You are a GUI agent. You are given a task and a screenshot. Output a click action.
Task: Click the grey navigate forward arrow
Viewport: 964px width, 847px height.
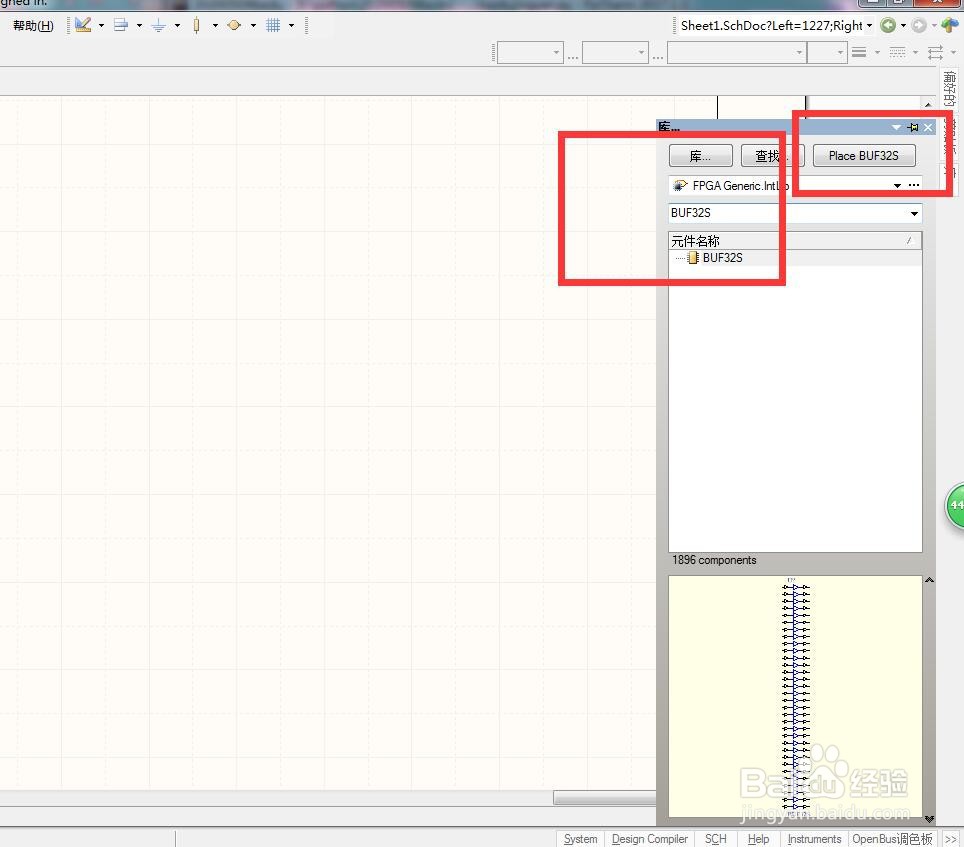point(919,25)
